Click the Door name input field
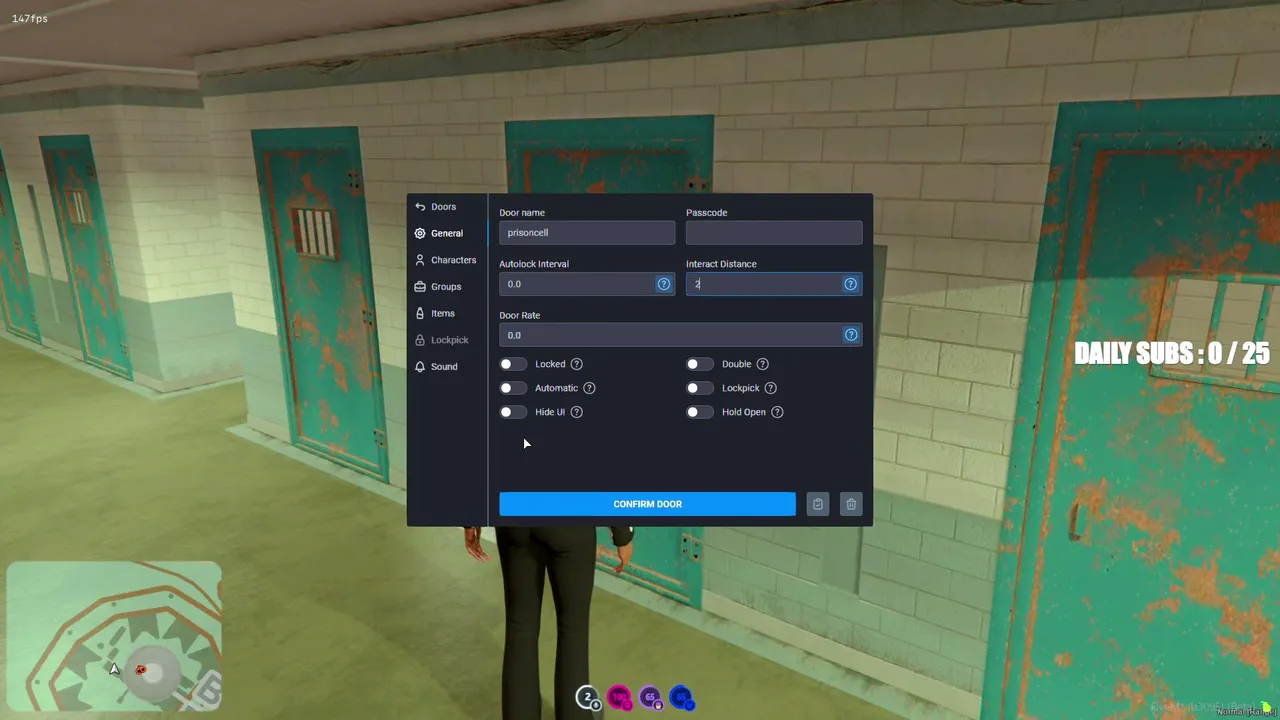The width and height of the screenshot is (1280, 720). point(587,233)
